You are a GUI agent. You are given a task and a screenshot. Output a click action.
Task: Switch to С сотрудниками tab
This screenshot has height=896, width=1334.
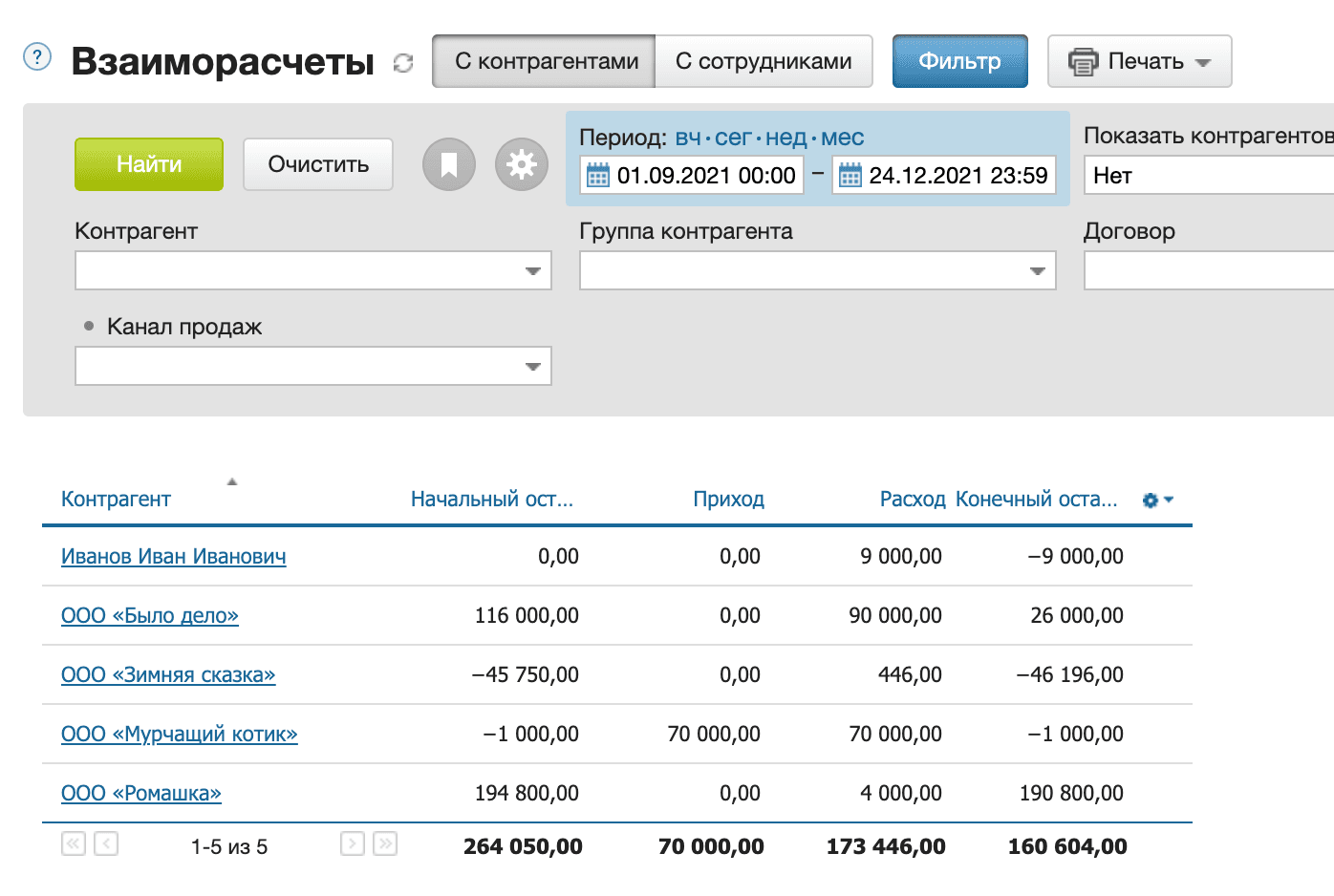[763, 61]
